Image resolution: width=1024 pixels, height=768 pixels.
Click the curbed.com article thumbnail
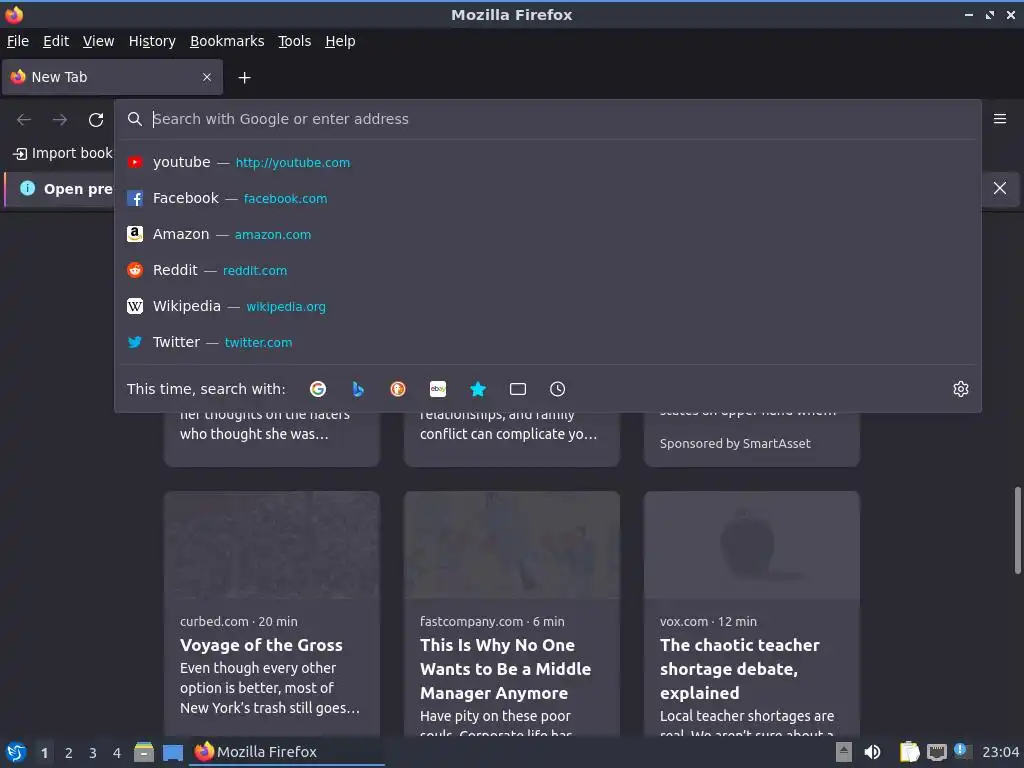pyautogui.click(x=272, y=545)
